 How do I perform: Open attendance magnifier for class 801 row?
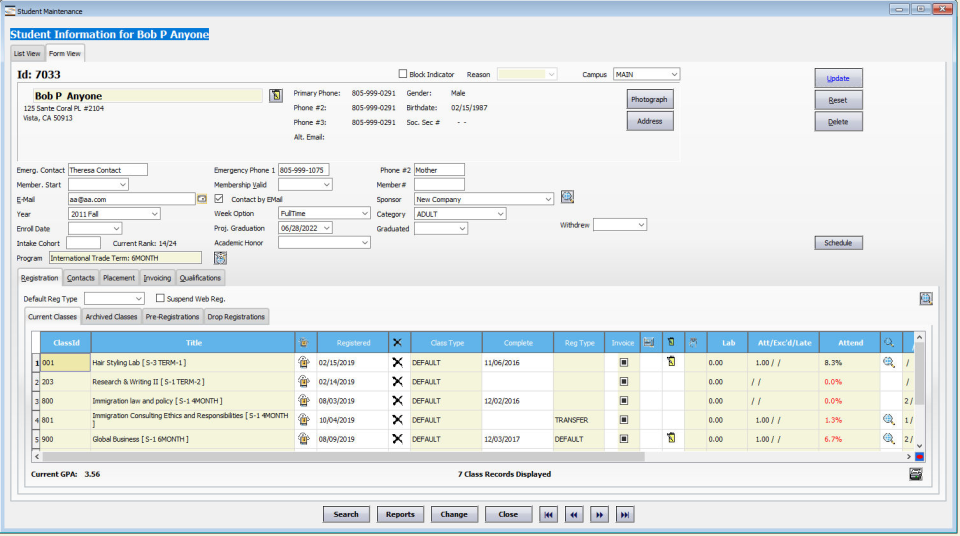pyautogui.click(x=888, y=420)
